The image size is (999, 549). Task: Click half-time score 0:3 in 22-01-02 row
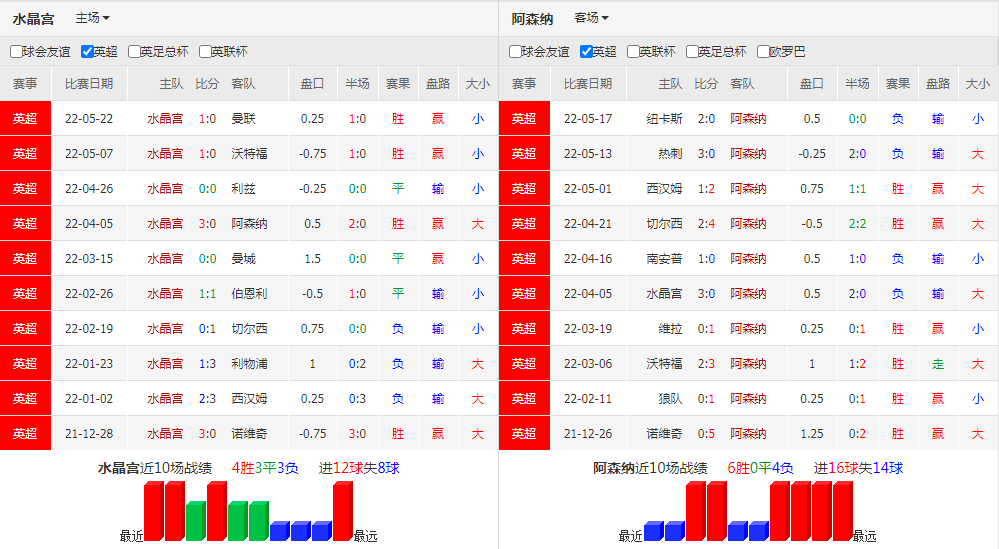(x=357, y=399)
